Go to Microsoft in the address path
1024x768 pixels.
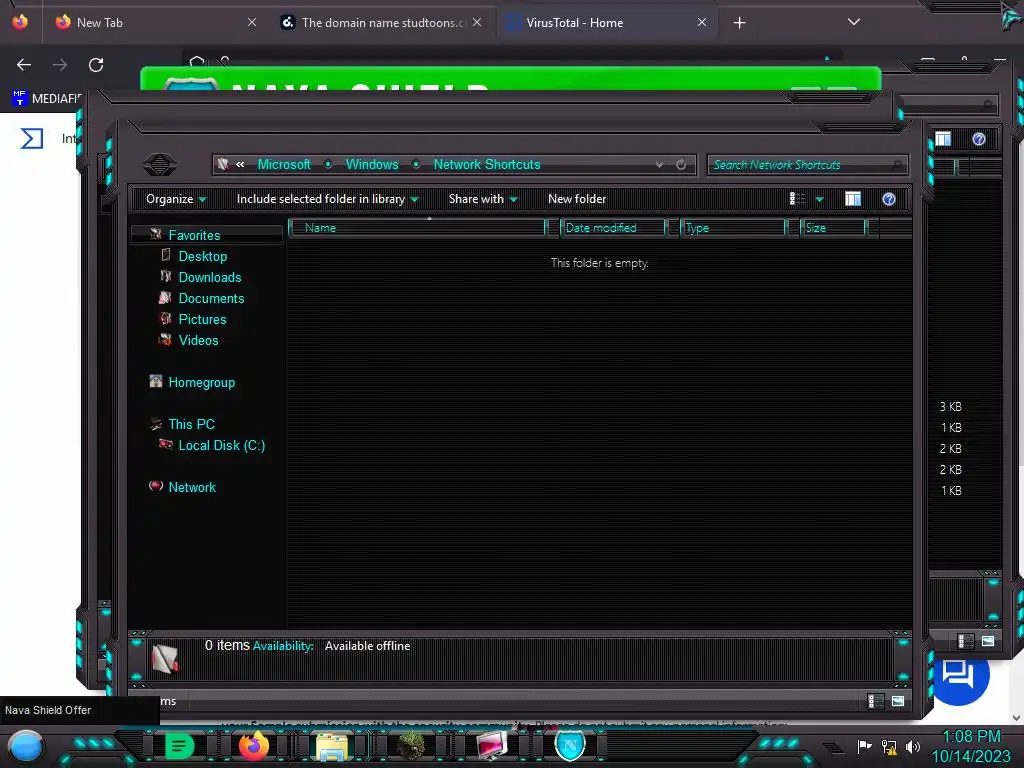tap(283, 165)
